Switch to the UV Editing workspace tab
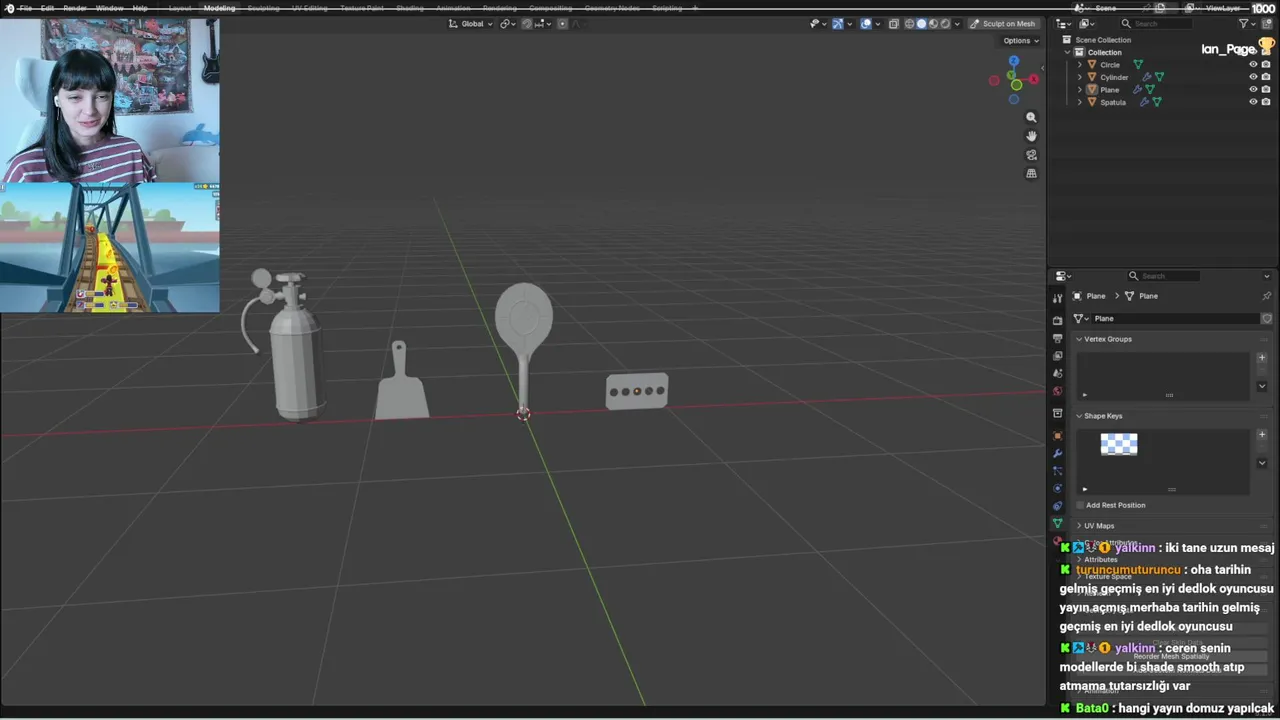The width and height of the screenshot is (1280, 720). click(309, 8)
